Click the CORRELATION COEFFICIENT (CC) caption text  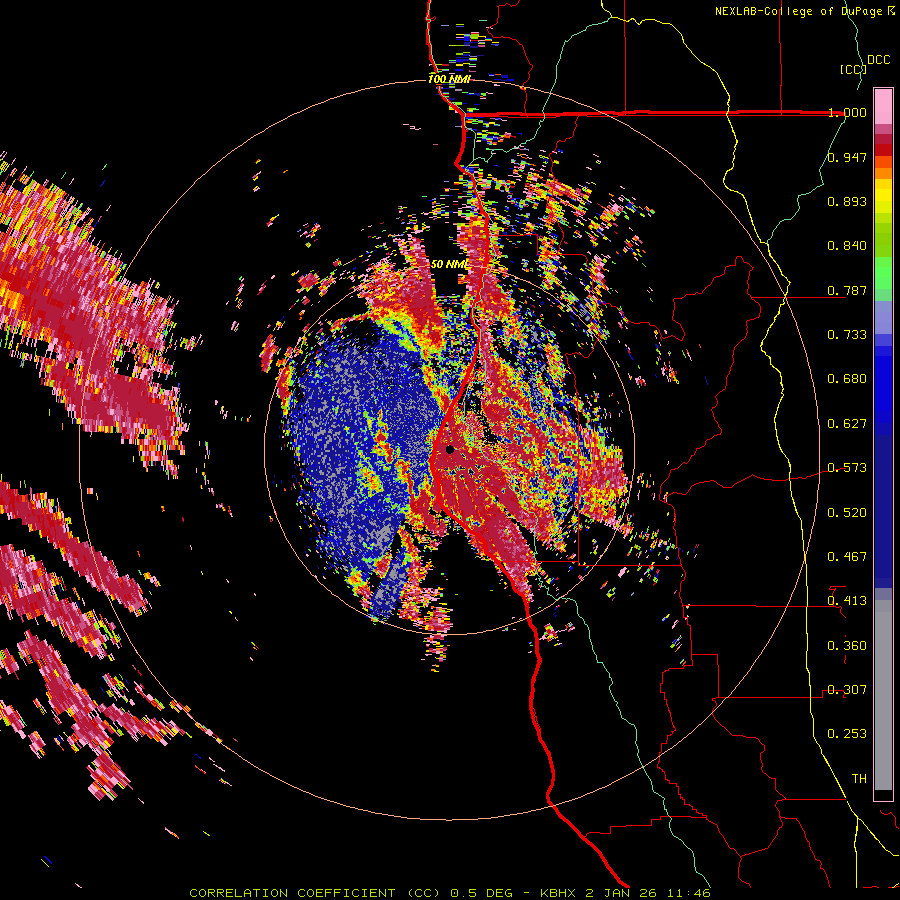(315, 893)
